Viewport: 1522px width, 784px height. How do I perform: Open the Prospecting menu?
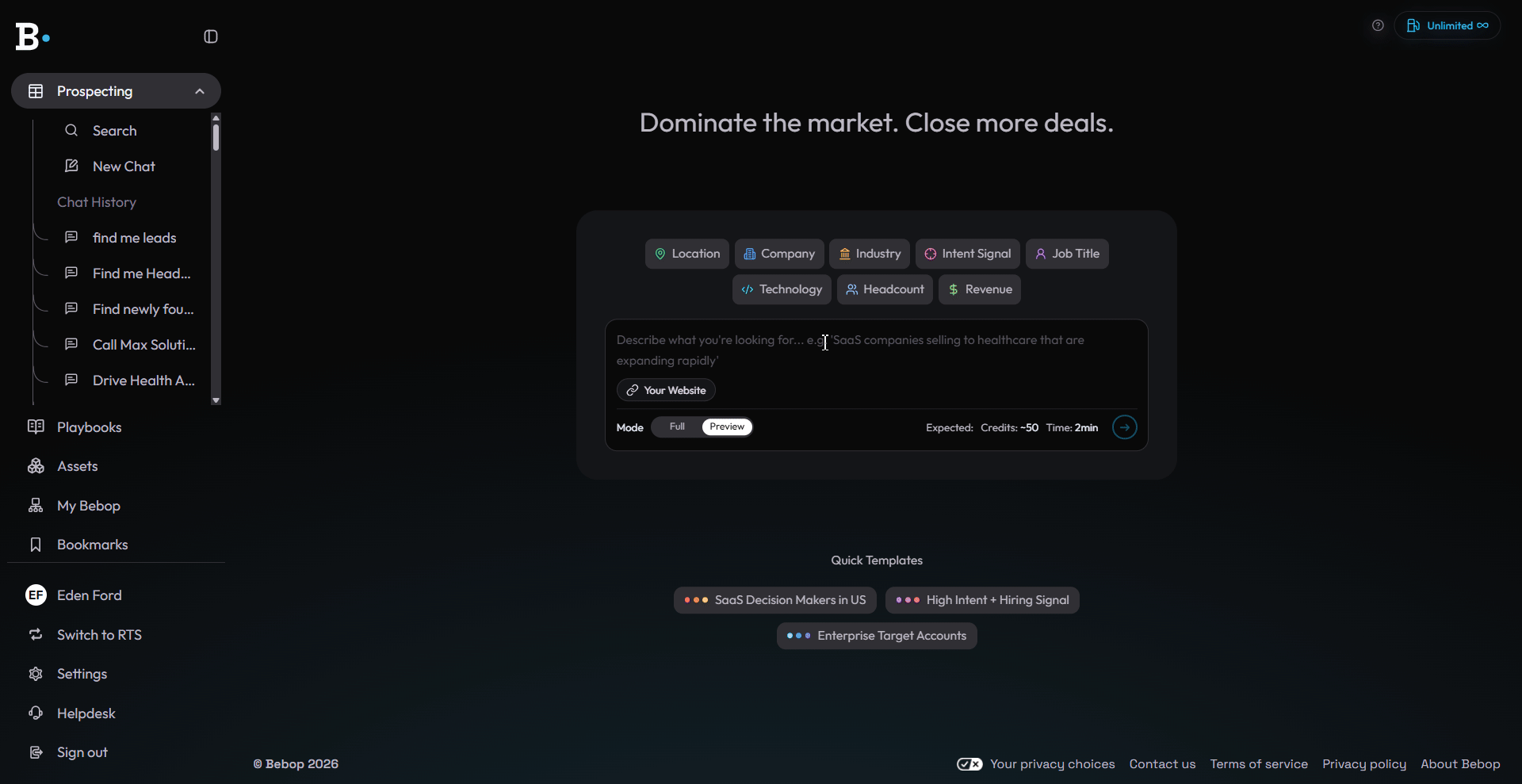116,91
